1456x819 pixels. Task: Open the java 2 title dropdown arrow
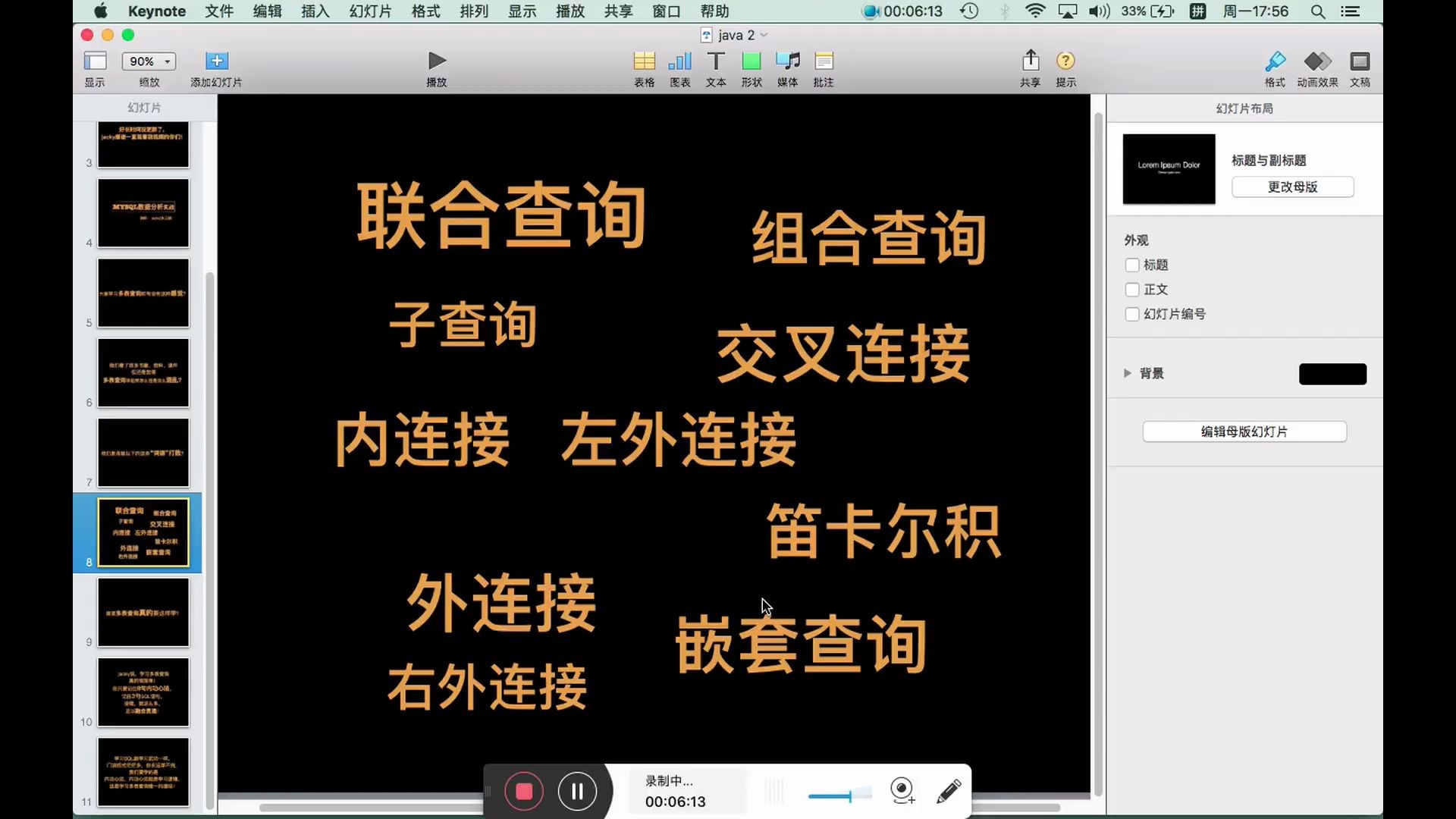(x=764, y=35)
